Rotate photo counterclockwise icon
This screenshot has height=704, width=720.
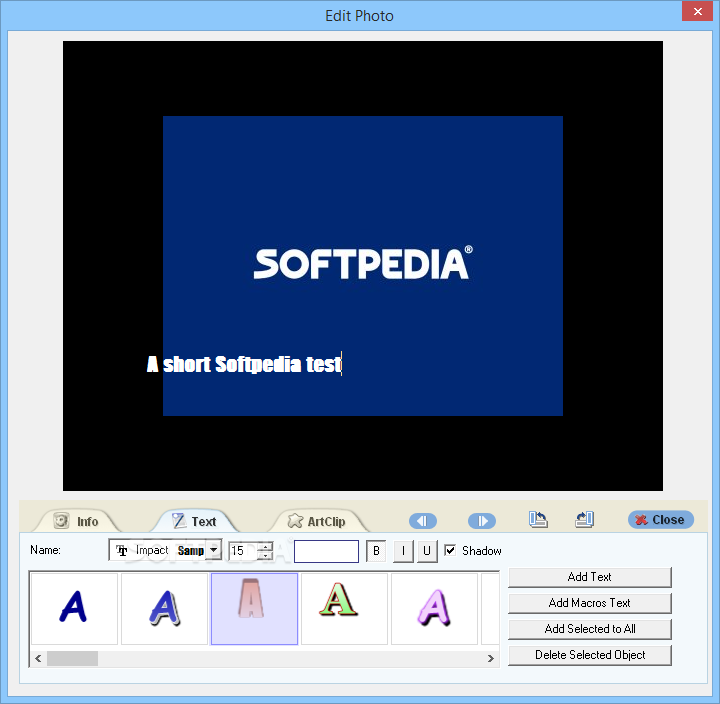point(538,520)
